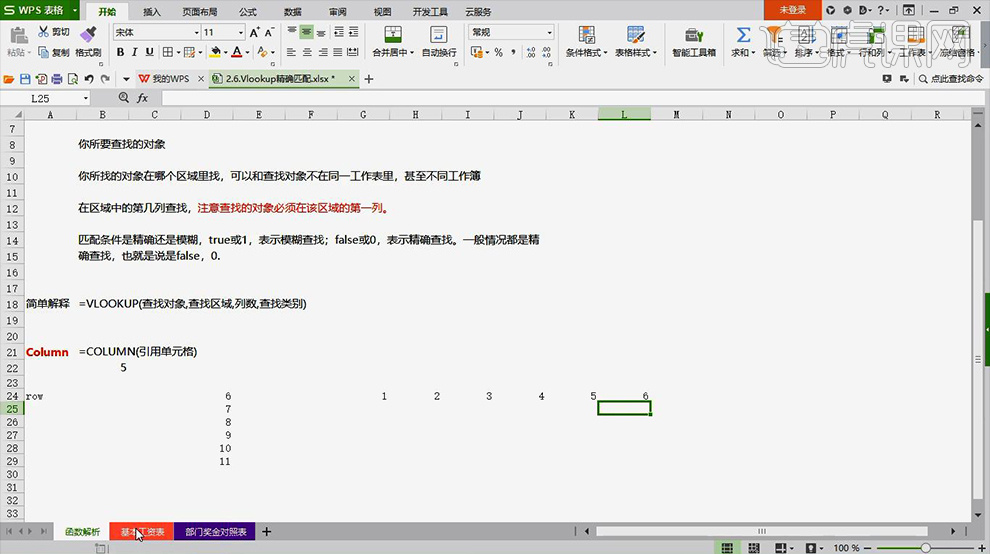This screenshot has width=990, height=554.
Task: Click the Undo arrow
Action: click(x=89, y=79)
